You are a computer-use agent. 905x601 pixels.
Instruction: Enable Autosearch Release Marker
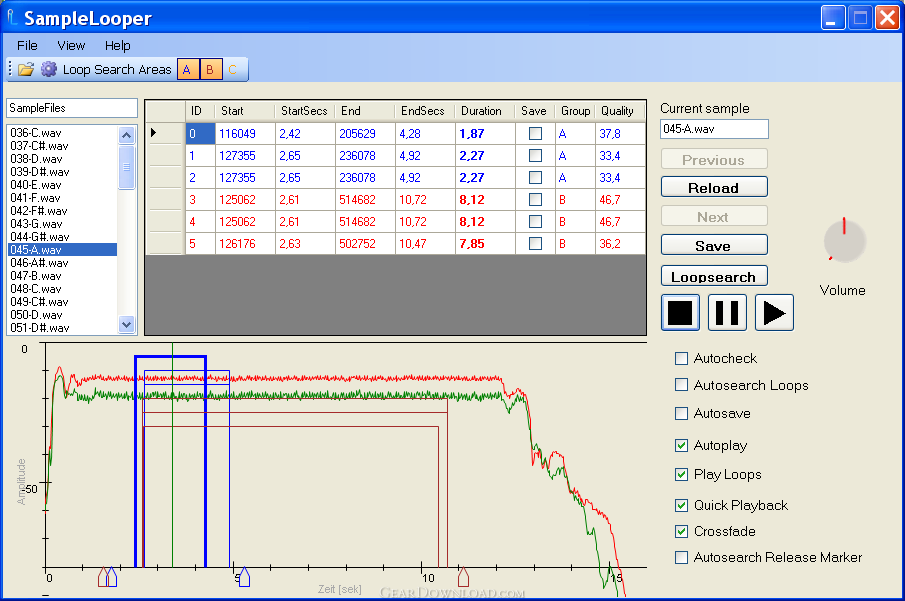pyautogui.click(x=682, y=557)
